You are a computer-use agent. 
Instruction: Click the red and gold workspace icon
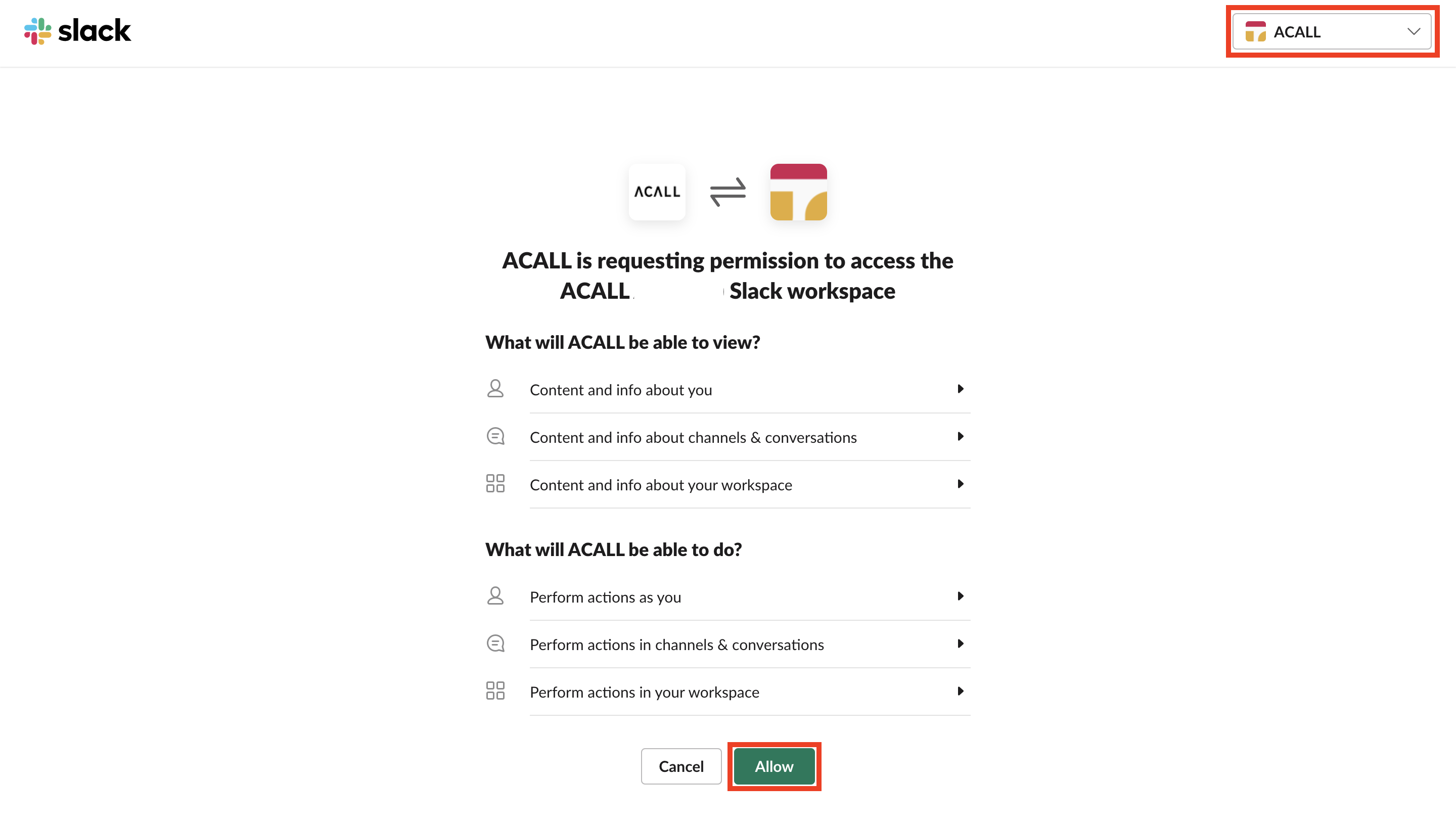tap(798, 192)
